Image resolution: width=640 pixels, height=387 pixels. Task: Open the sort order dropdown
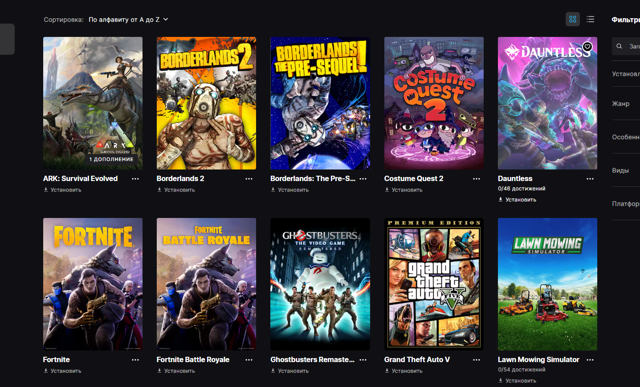coord(128,20)
